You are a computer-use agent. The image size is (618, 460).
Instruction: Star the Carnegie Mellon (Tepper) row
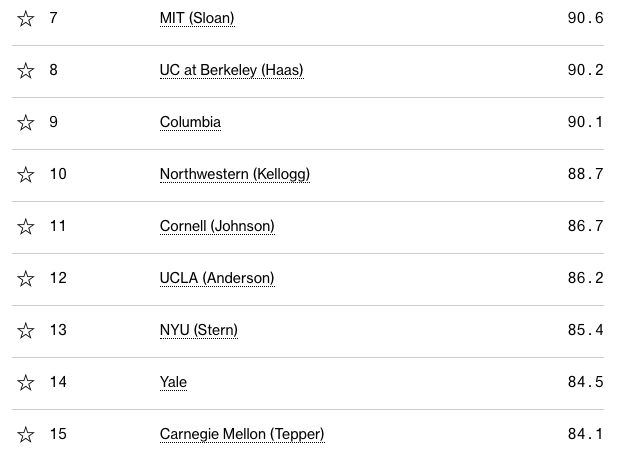26,435
